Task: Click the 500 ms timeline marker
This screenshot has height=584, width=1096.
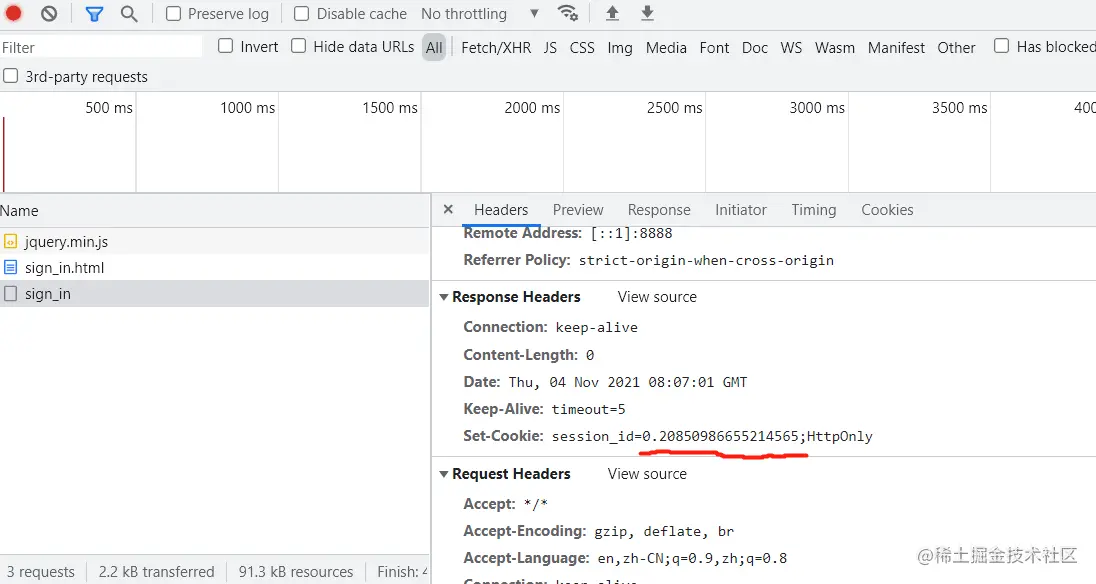Action: [108, 108]
